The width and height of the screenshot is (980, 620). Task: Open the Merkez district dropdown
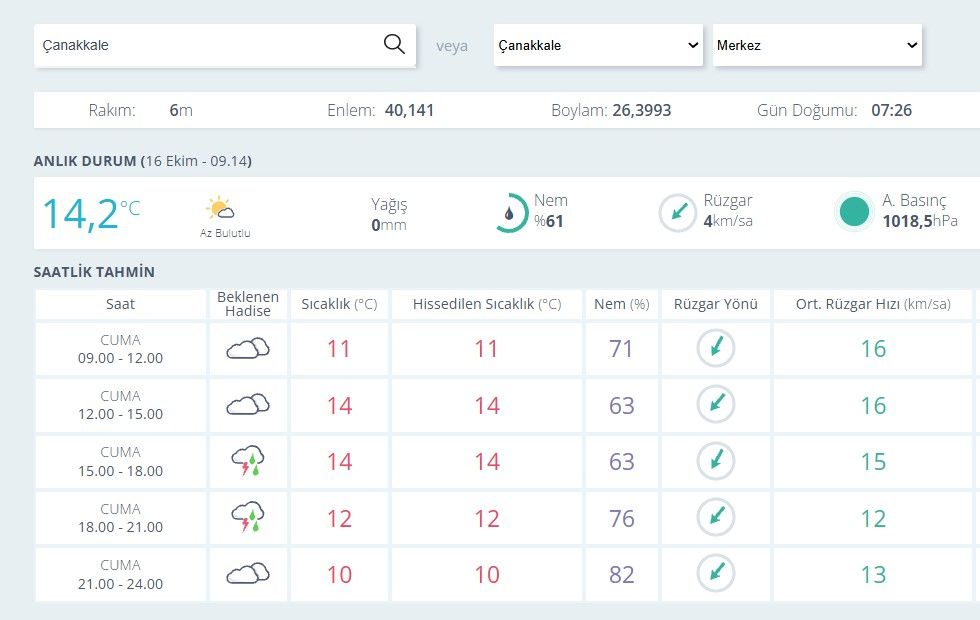817,45
